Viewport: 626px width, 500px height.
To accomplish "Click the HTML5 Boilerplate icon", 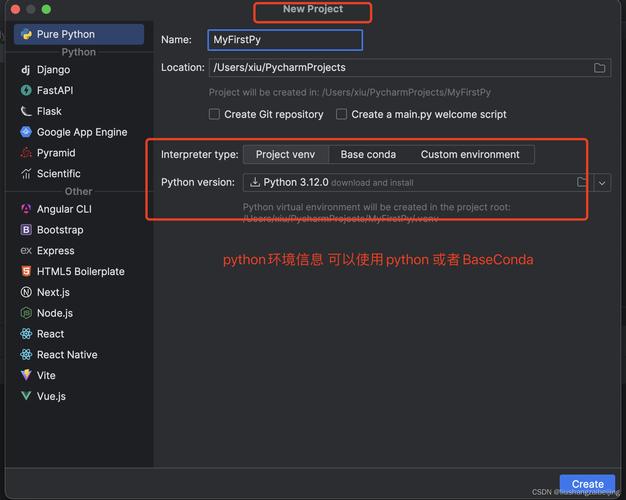I will click(26, 271).
